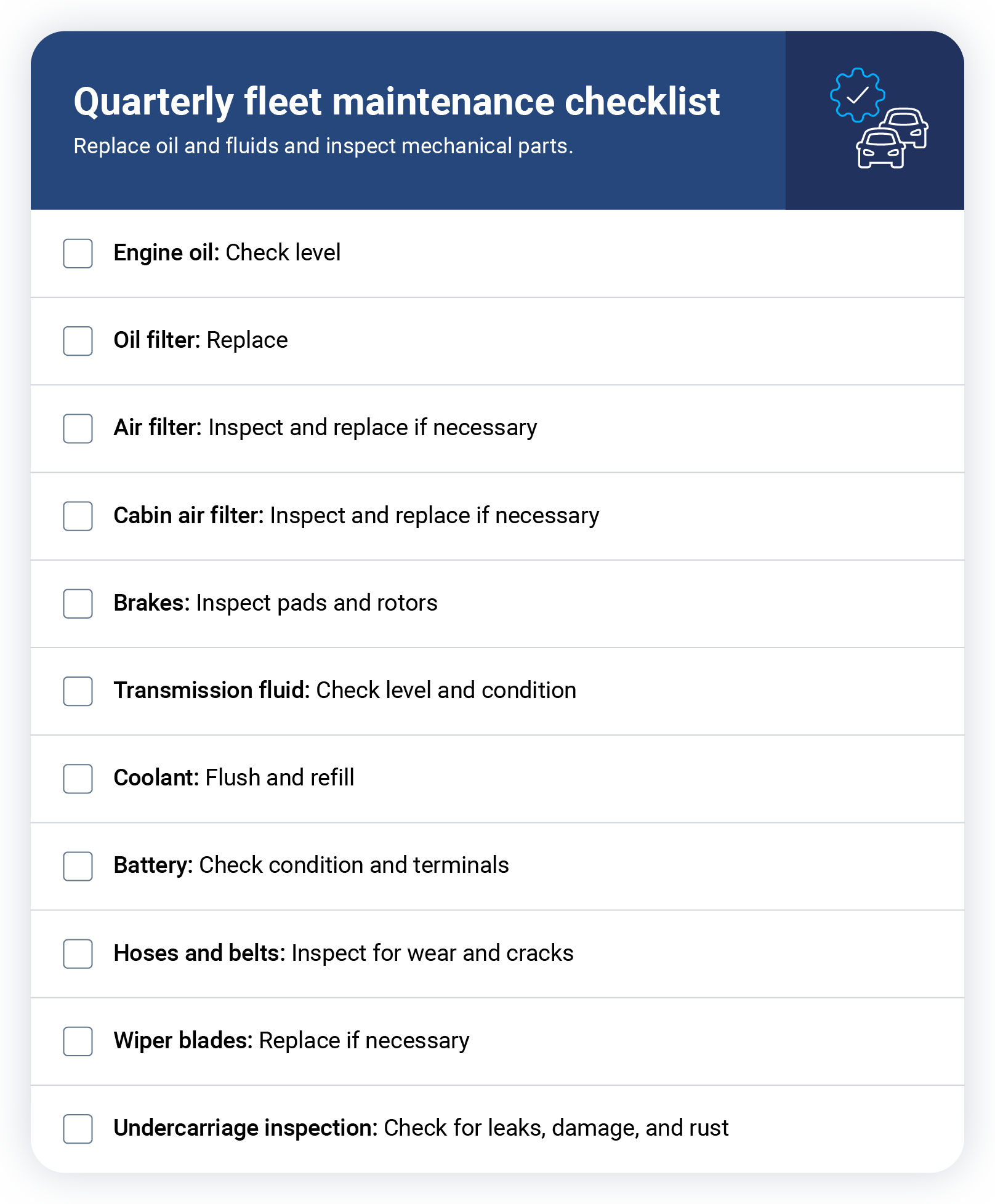Click the Undercarriage inspection item text
995x1204 pixels.
point(421,1128)
